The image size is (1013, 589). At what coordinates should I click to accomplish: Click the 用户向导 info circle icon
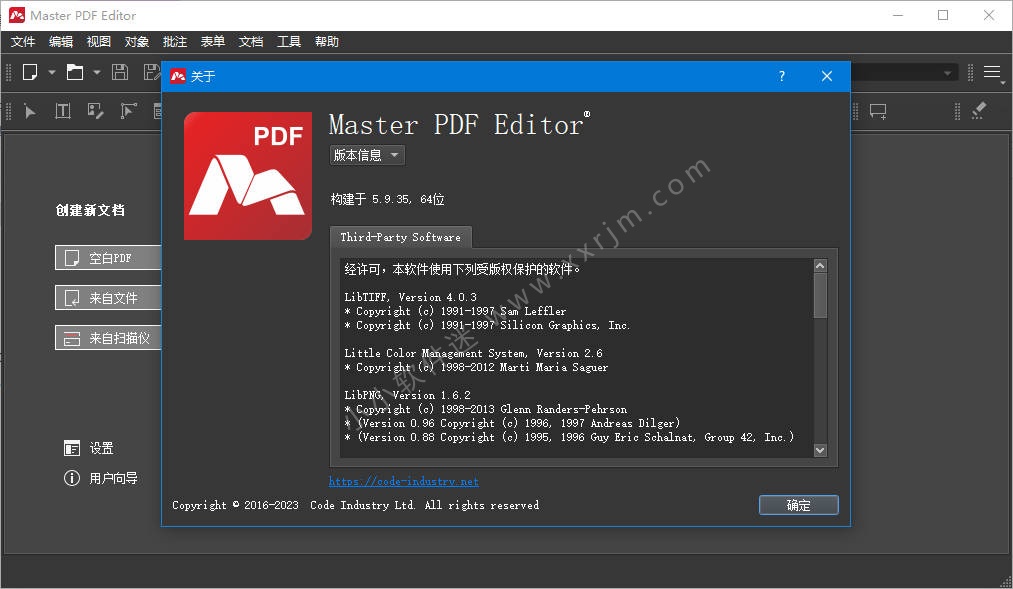72,478
